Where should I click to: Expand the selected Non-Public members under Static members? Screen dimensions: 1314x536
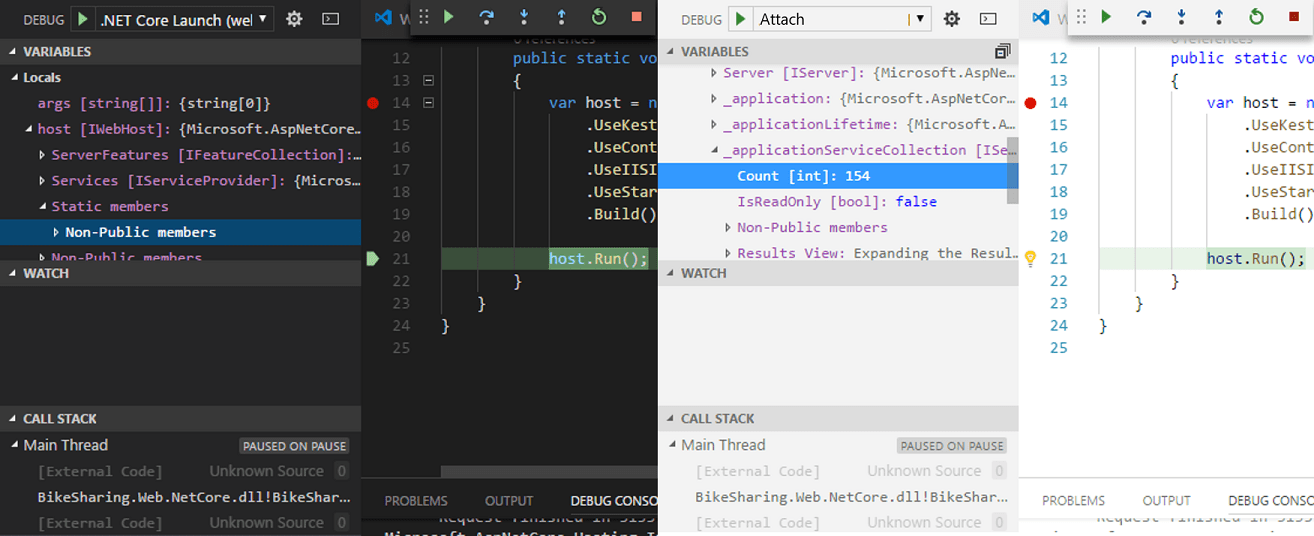coord(57,232)
